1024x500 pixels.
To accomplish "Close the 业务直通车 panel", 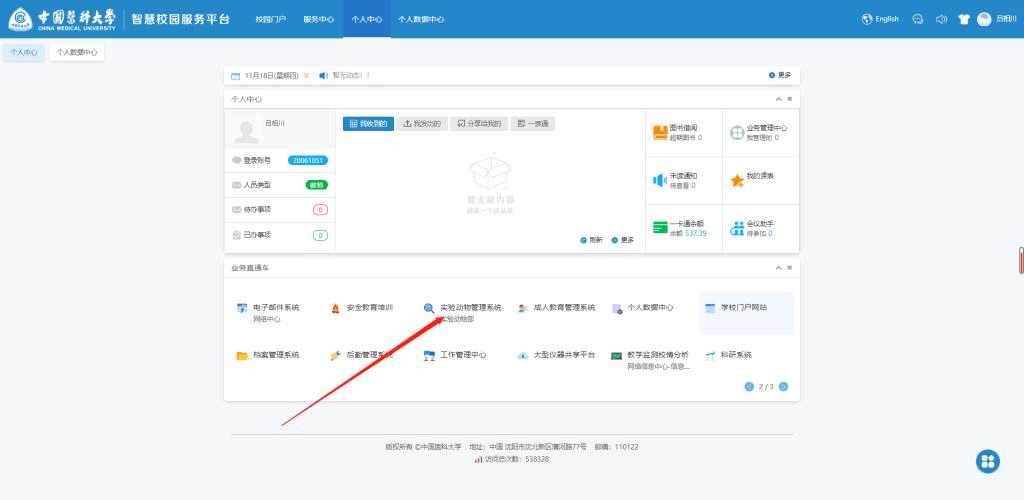I will click(789, 268).
